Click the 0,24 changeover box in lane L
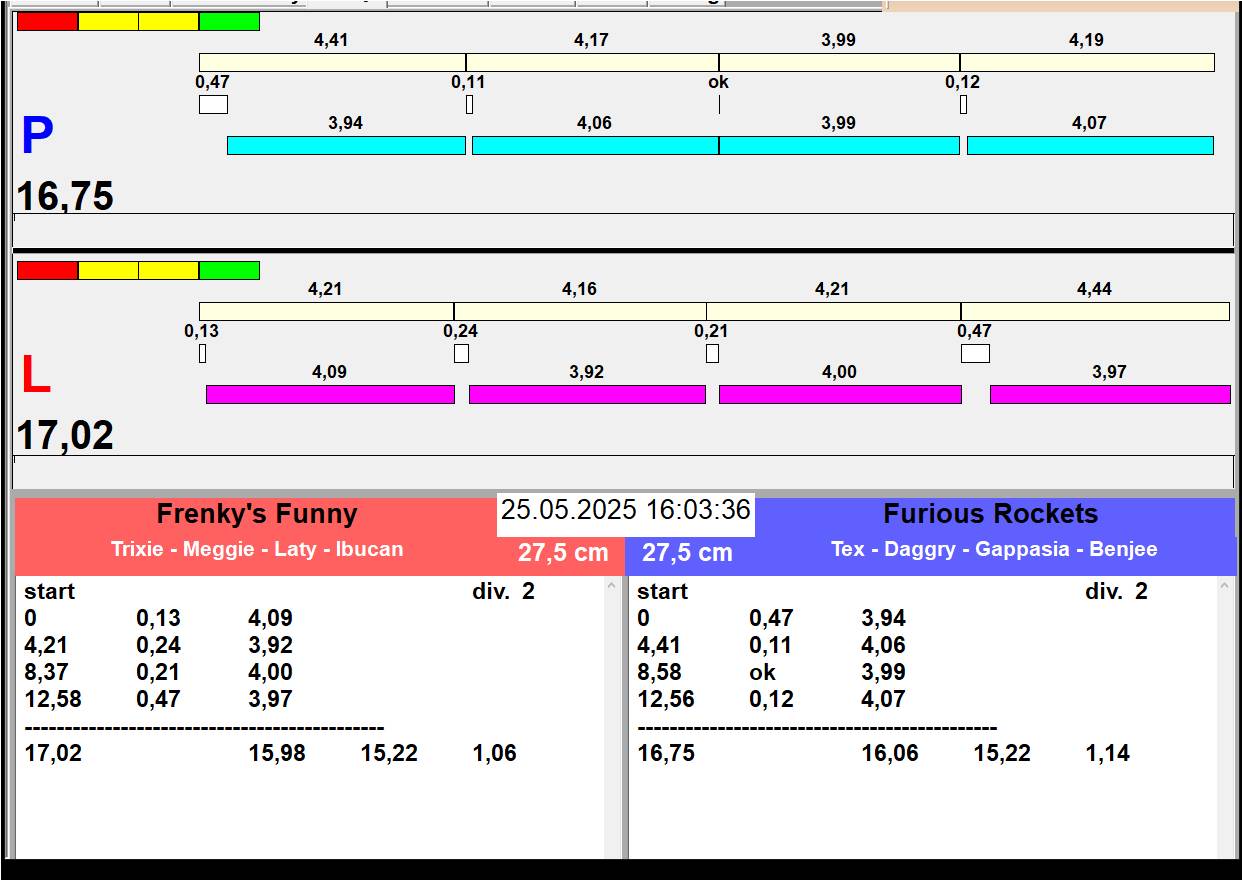 click(x=461, y=353)
